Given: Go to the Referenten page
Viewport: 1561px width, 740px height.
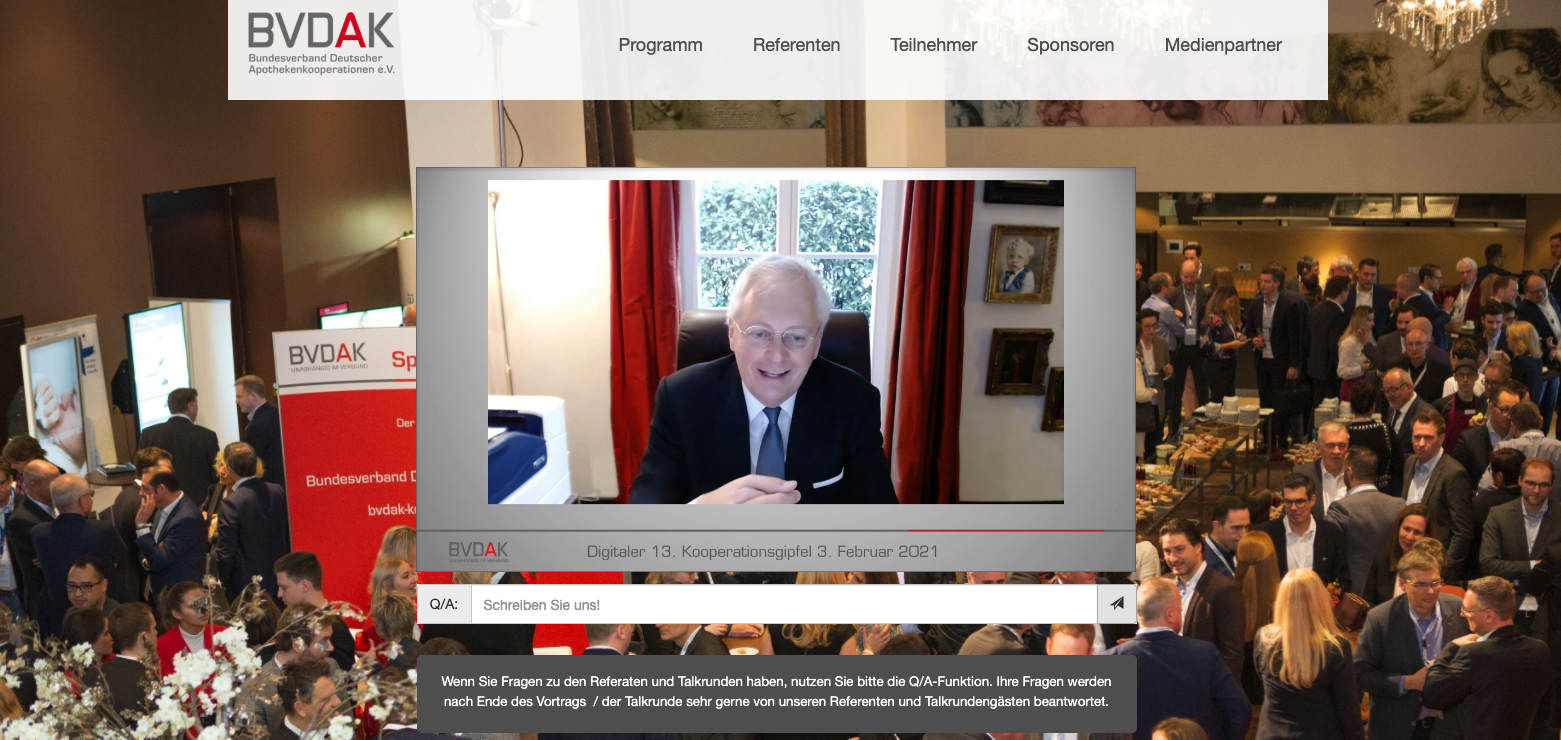Looking at the screenshot, I should click(x=796, y=45).
